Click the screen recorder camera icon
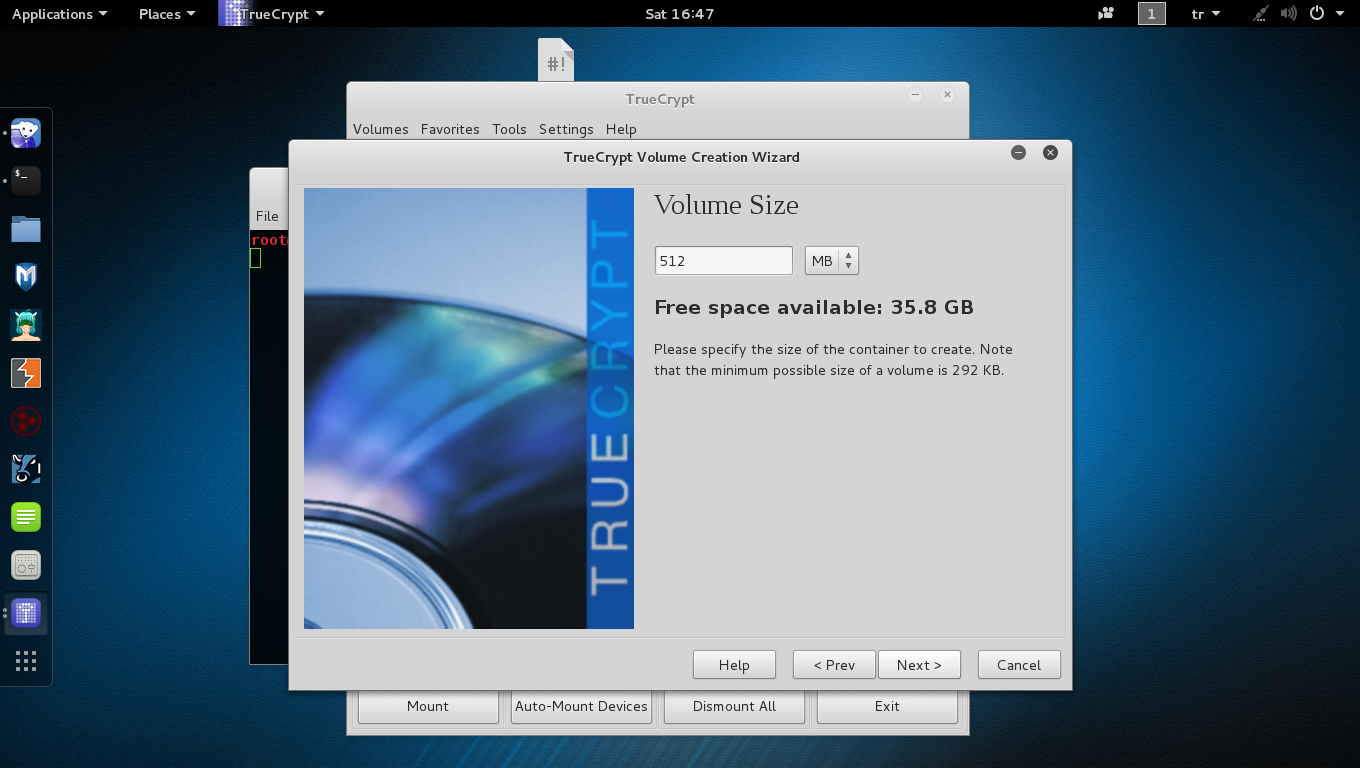The width and height of the screenshot is (1360, 768). (1106, 14)
